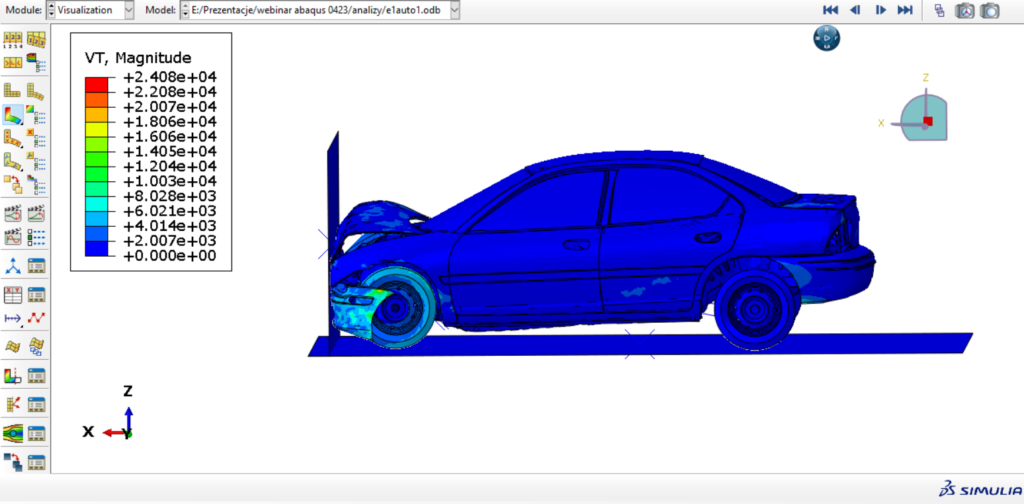
Task: Click the Plot Material Orientations icon
Action: [x=13, y=161]
